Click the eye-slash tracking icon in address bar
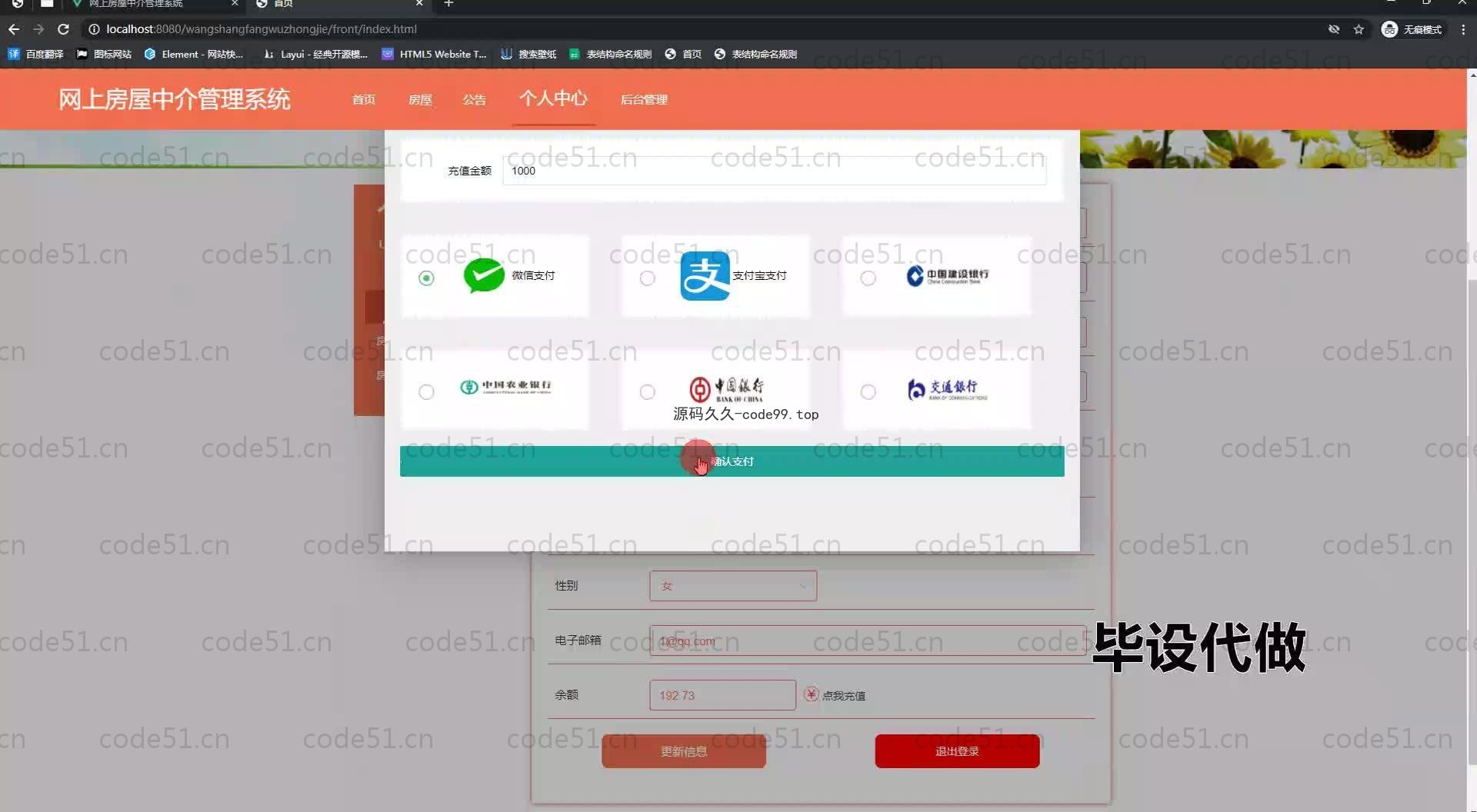 pos(1334,29)
